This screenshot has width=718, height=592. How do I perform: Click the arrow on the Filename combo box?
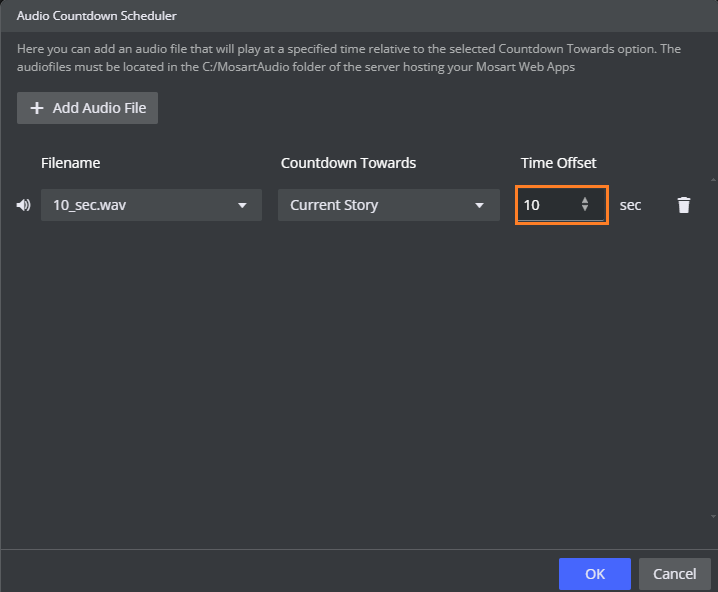242,206
